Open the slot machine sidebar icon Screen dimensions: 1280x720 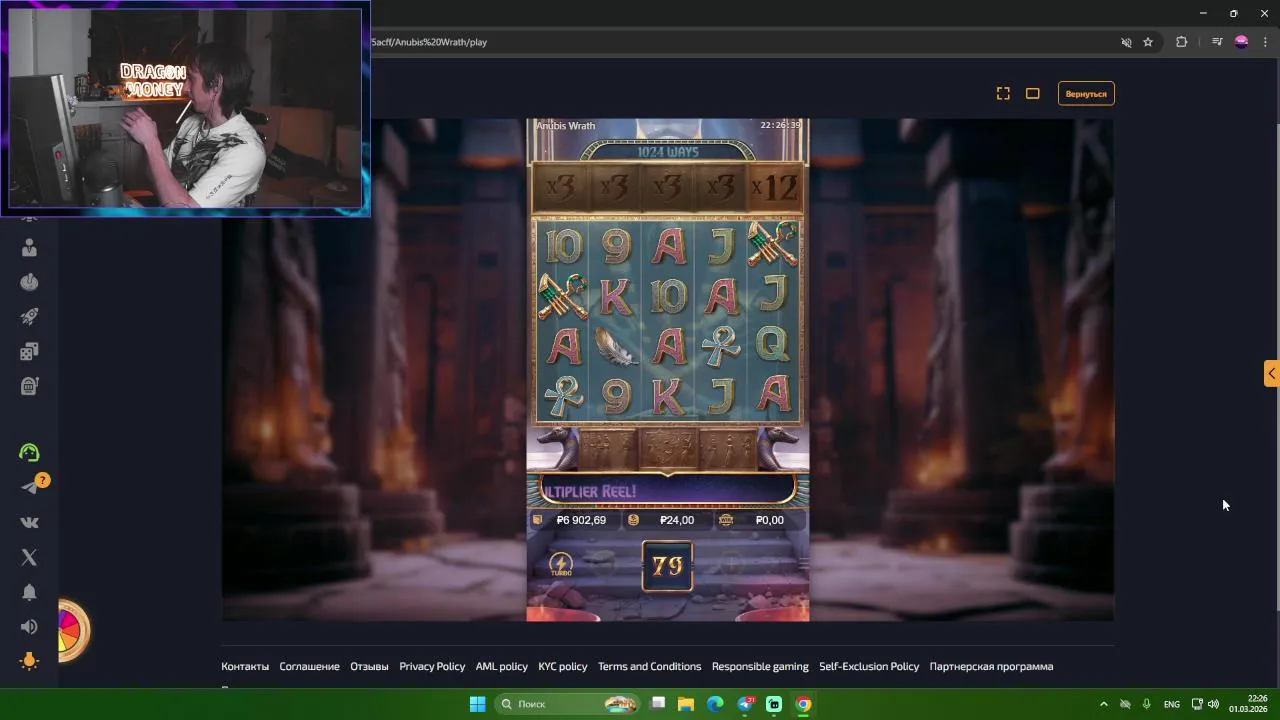tap(29, 385)
